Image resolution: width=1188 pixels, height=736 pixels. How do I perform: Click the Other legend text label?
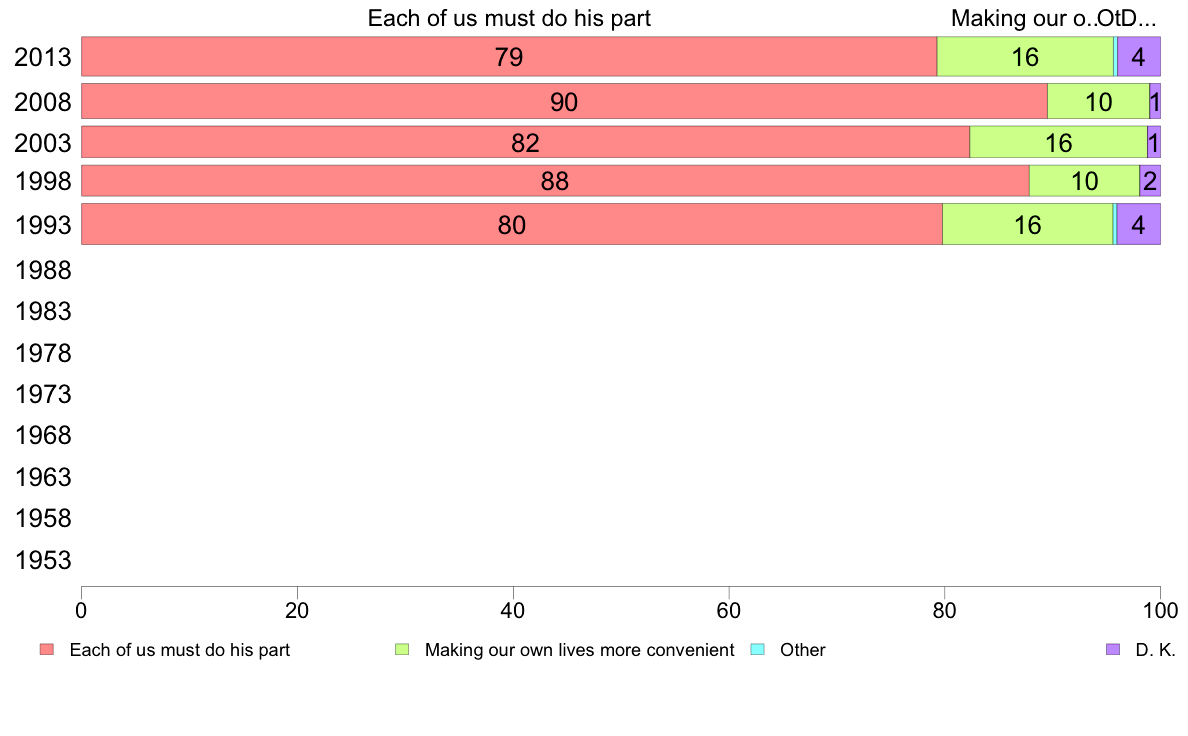(802, 650)
